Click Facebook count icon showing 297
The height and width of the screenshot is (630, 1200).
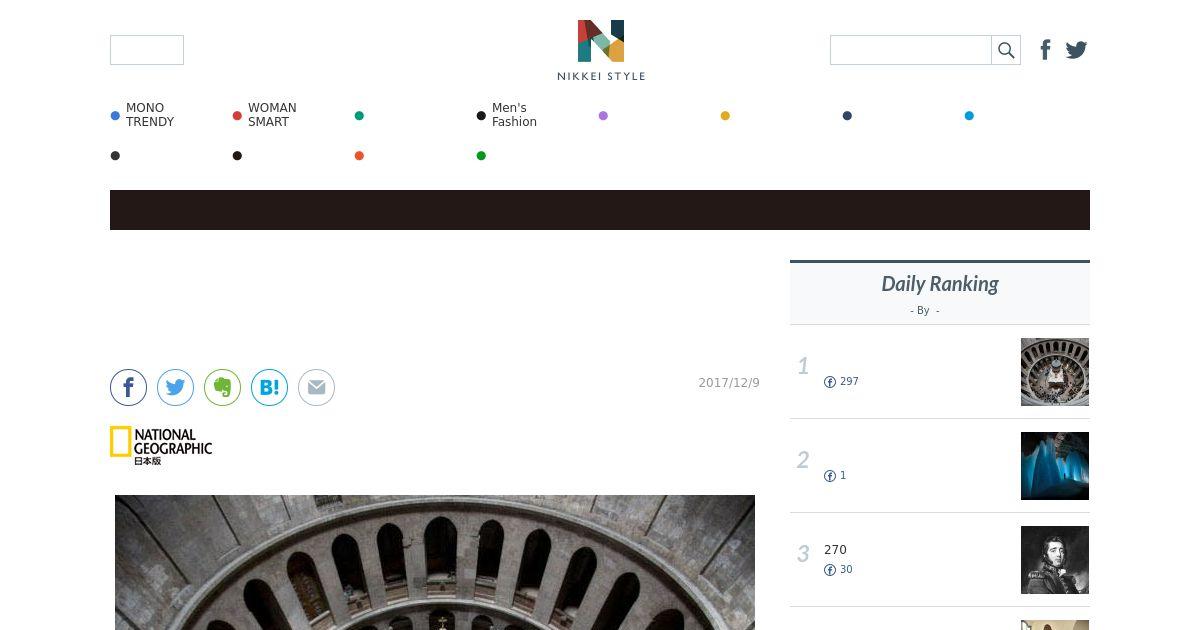(x=830, y=382)
